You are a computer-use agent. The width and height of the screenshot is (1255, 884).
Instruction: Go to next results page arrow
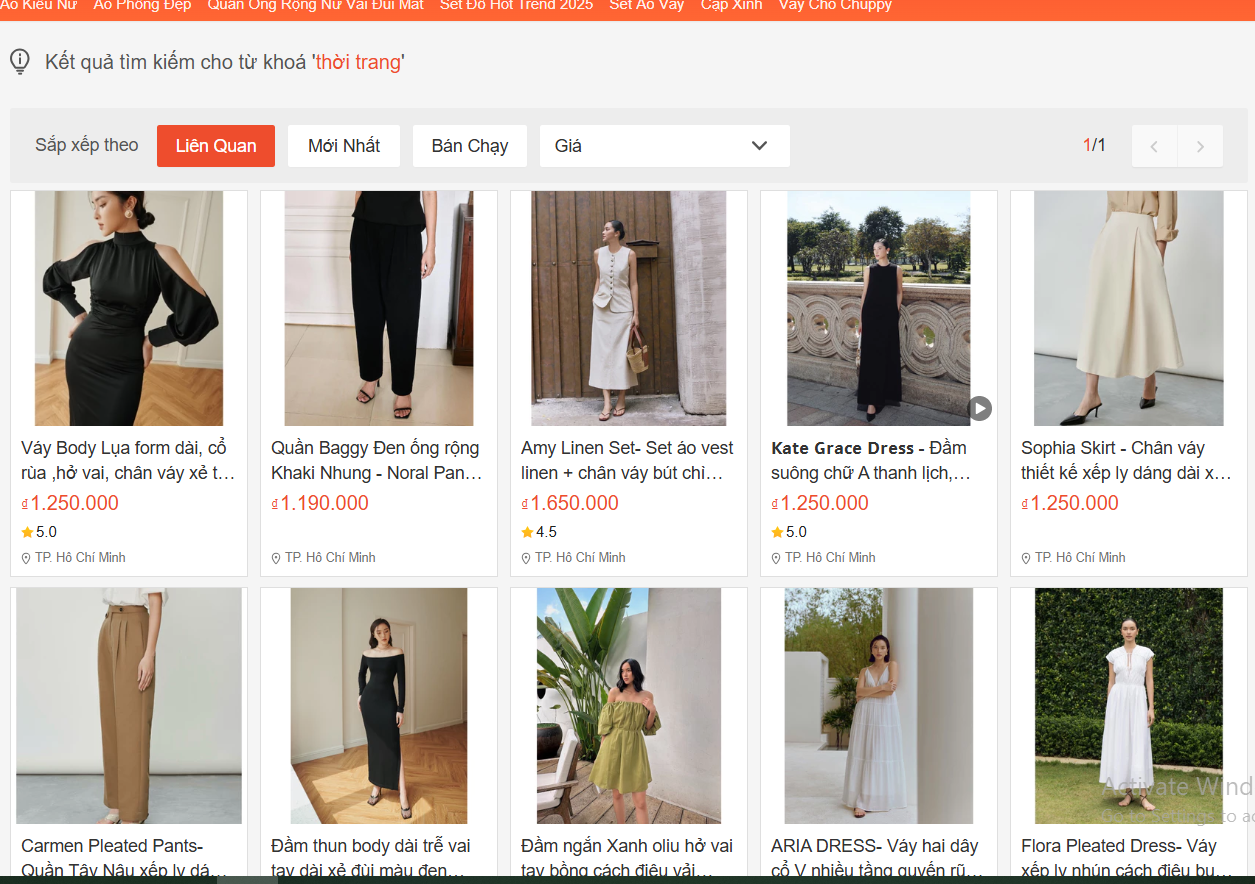(x=1200, y=146)
